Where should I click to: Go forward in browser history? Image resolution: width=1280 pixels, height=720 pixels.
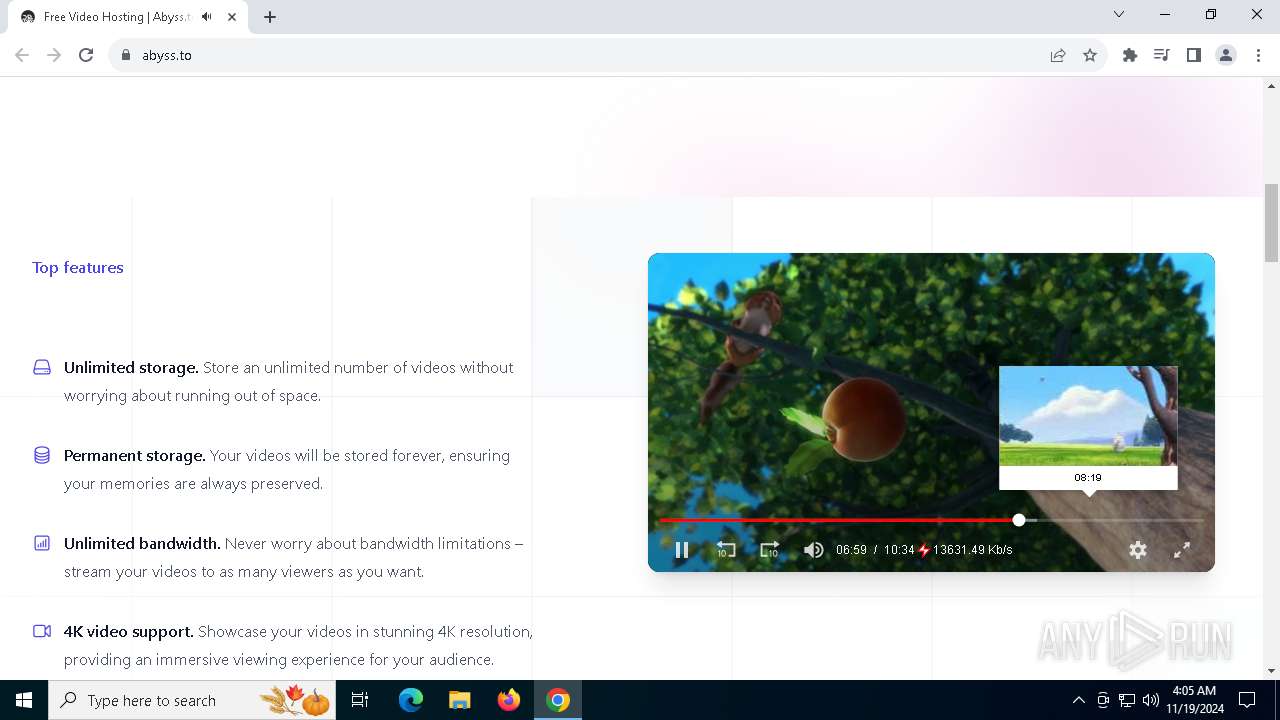(54, 55)
